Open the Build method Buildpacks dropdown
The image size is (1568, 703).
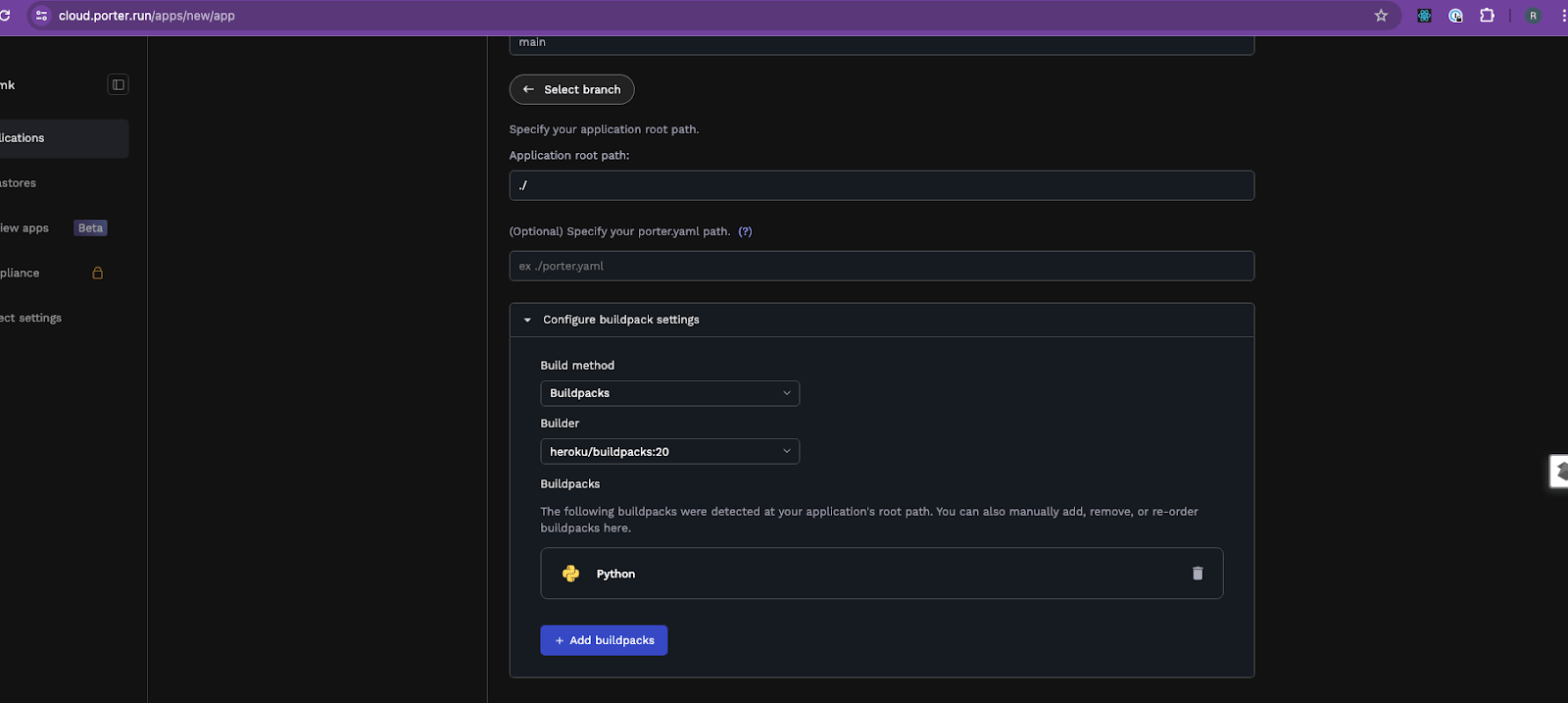(669, 393)
